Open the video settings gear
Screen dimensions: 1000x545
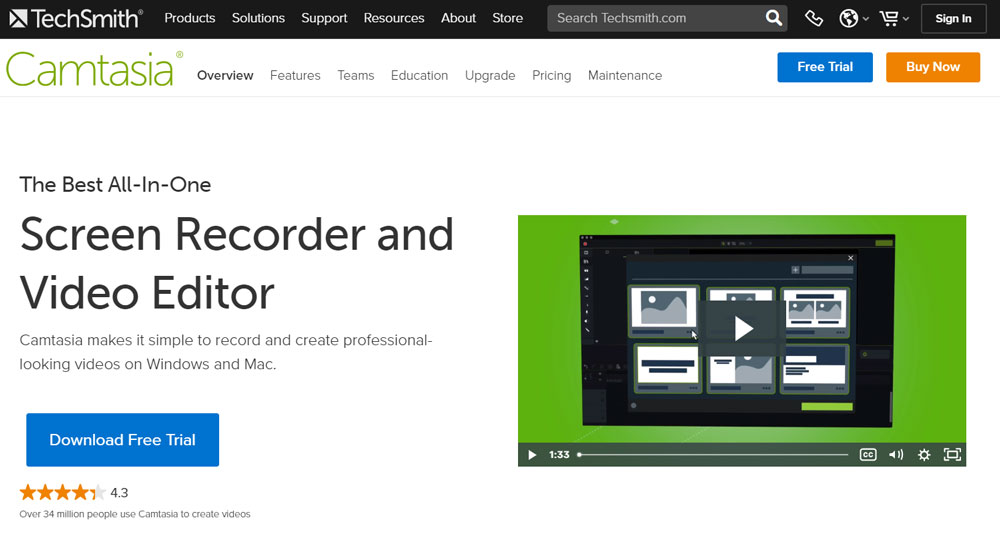[x=924, y=454]
